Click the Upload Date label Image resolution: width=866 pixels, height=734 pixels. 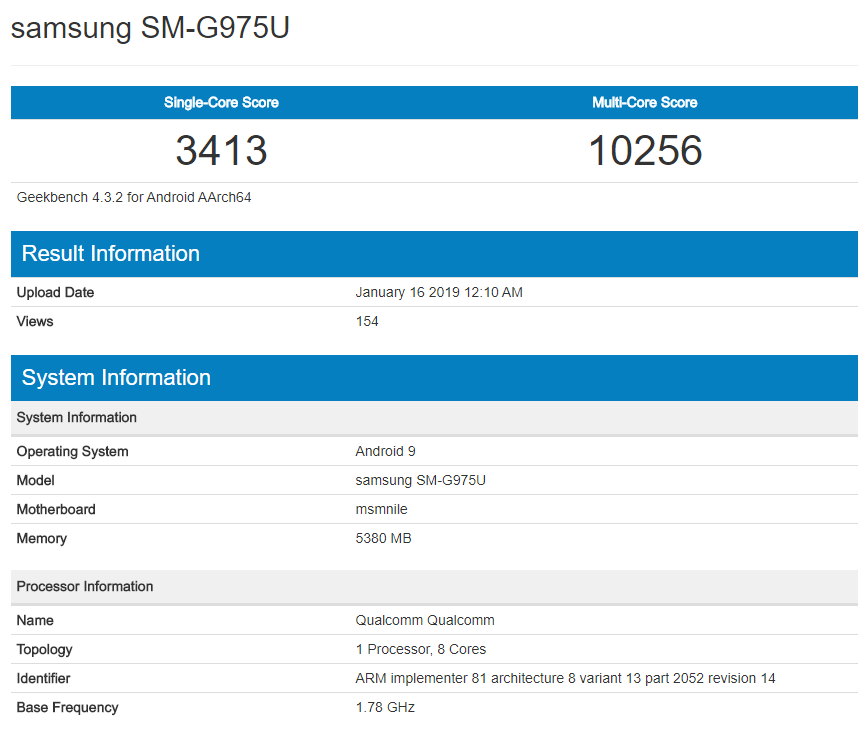(x=55, y=292)
